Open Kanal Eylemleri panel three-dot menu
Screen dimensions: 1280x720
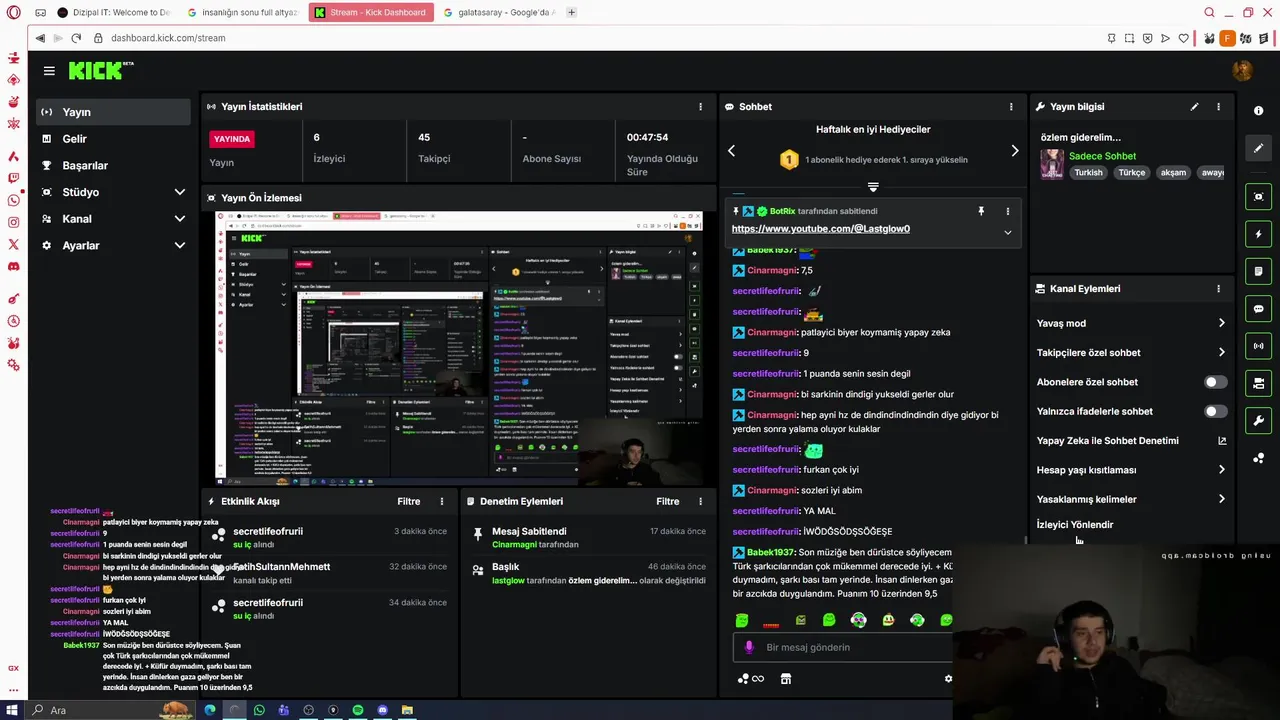1218,288
